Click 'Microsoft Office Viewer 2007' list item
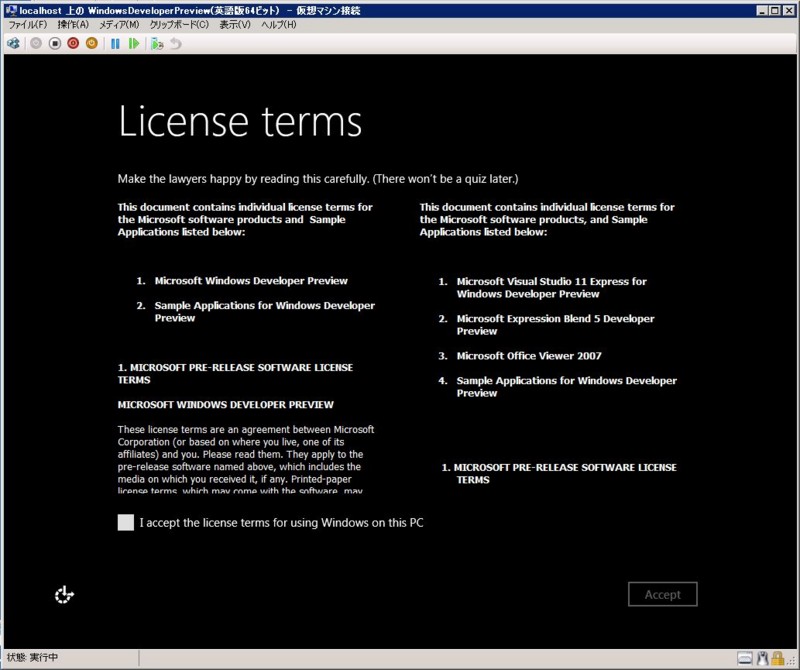 (529, 356)
